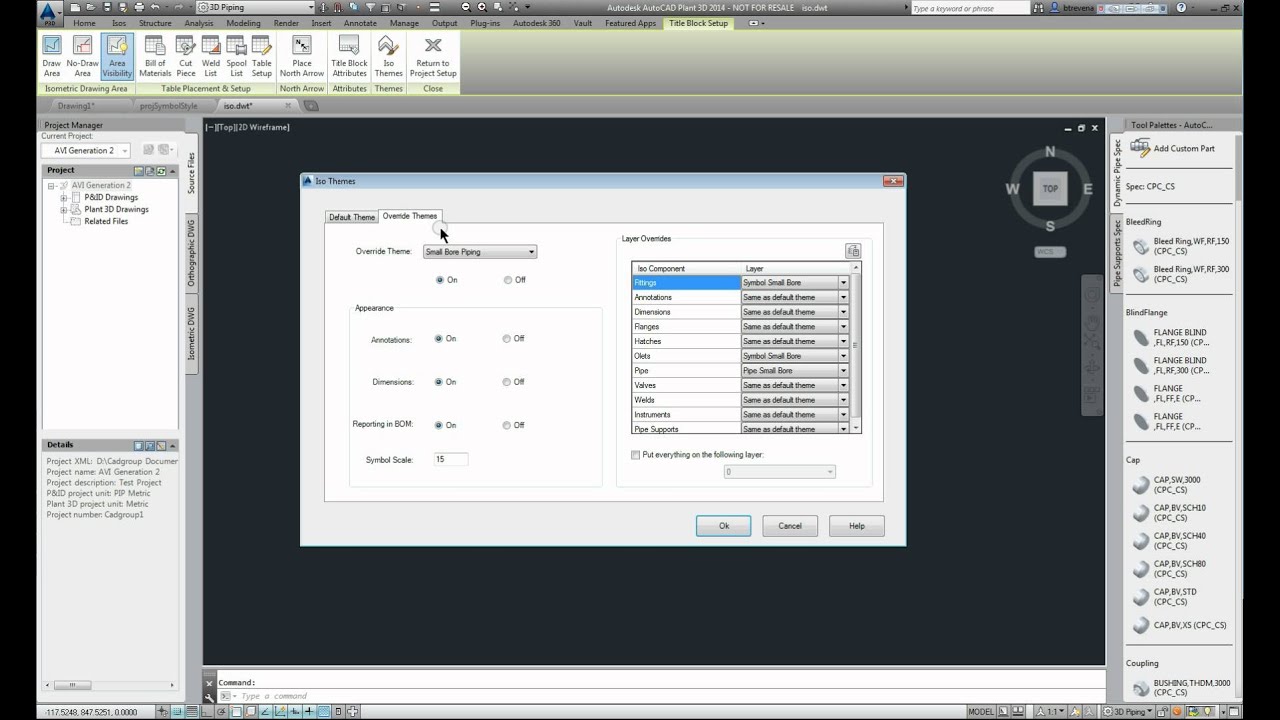The image size is (1280, 720).
Task: Click Place North Arrow icon
Action: (301, 56)
